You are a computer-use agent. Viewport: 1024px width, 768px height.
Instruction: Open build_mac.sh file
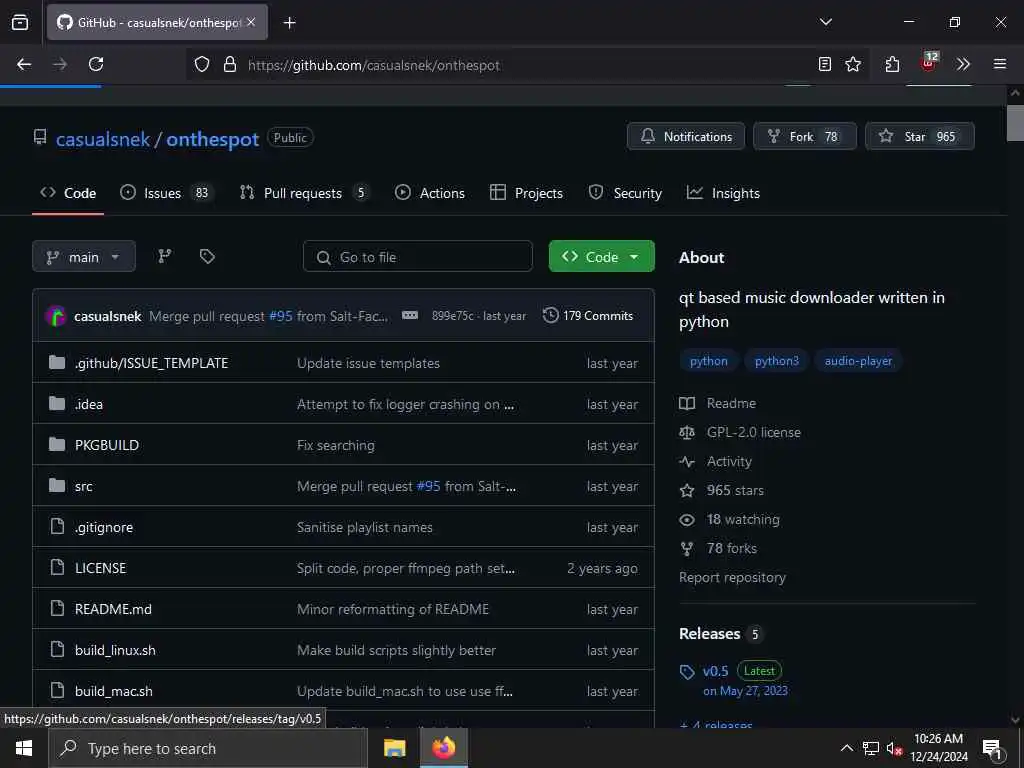click(114, 691)
